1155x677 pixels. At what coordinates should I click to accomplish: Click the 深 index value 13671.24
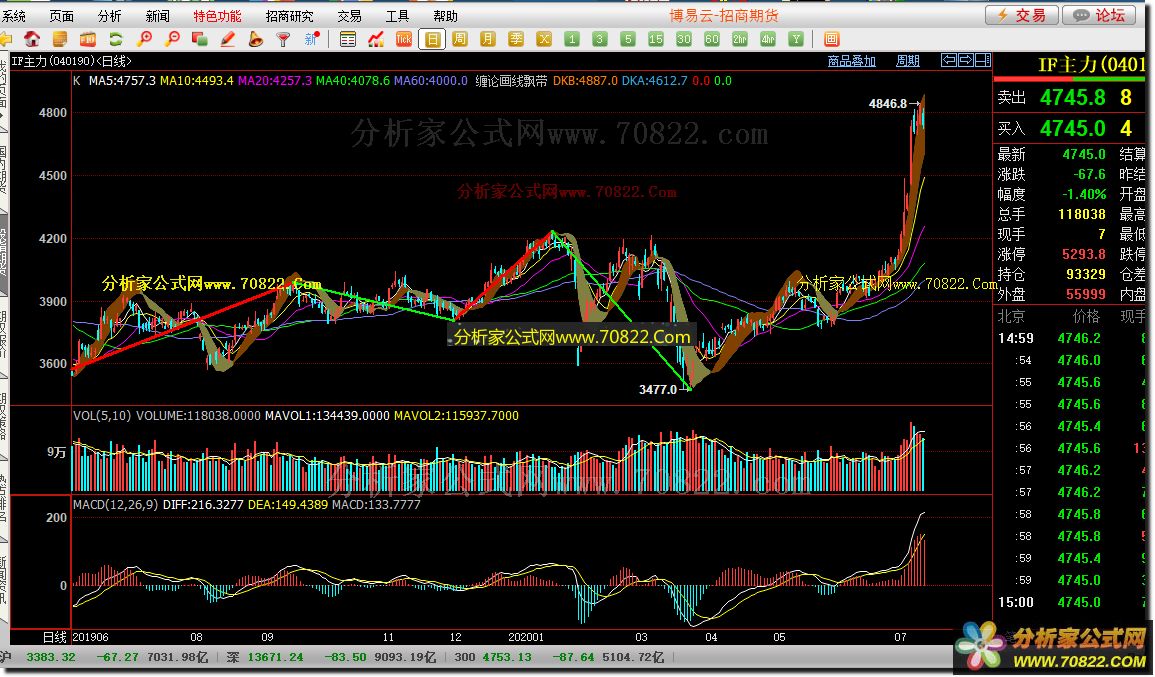point(276,657)
